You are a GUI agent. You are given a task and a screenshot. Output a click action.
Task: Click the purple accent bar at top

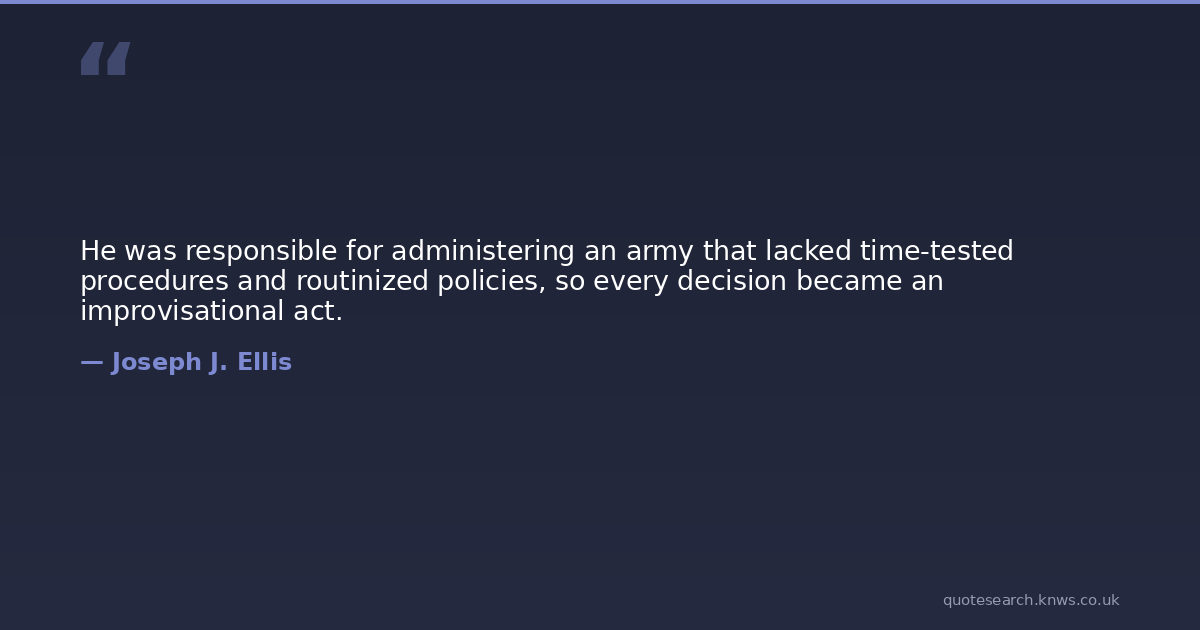click(x=600, y=2)
